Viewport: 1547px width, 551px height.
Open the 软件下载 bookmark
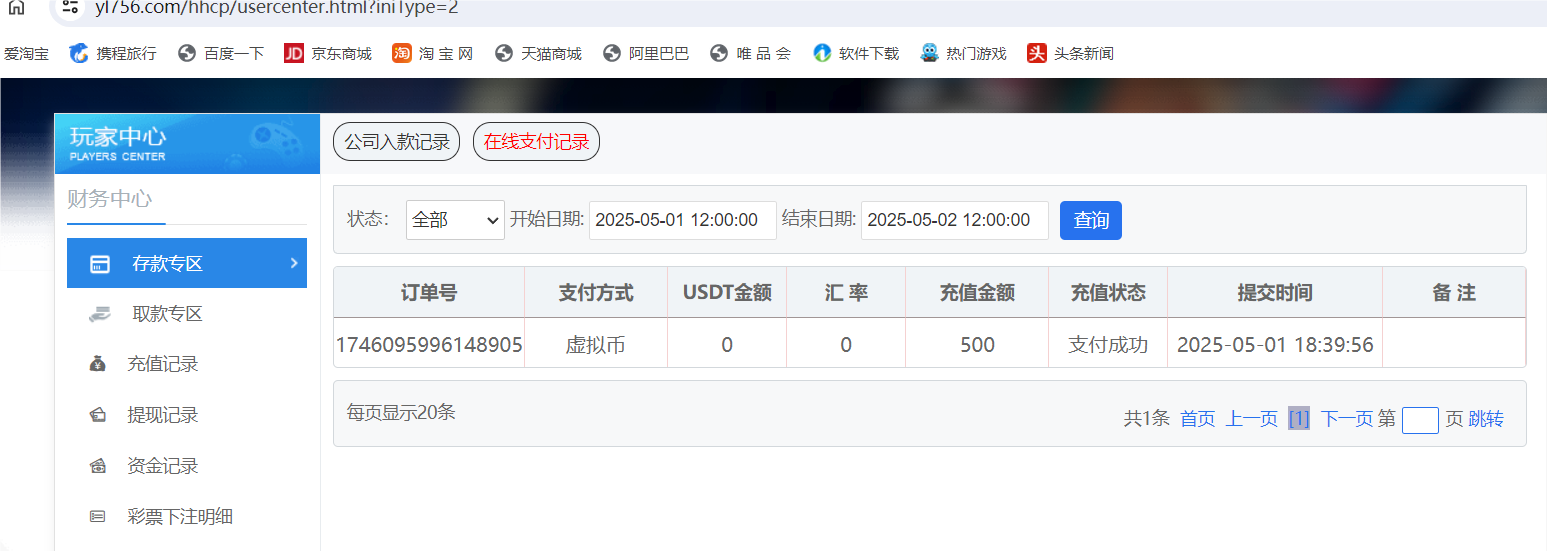[x=856, y=53]
